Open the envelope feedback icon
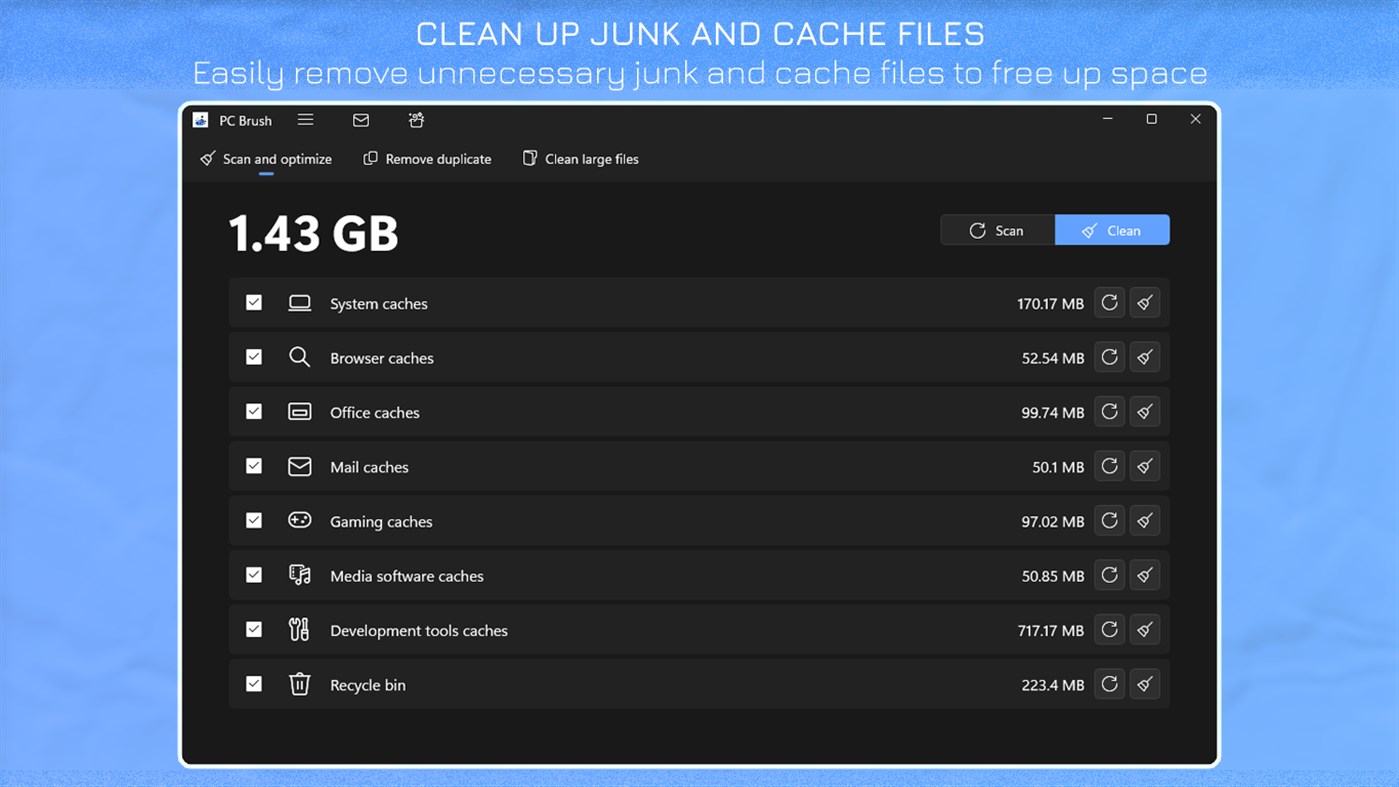The height and width of the screenshot is (787, 1399). [360, 120]
